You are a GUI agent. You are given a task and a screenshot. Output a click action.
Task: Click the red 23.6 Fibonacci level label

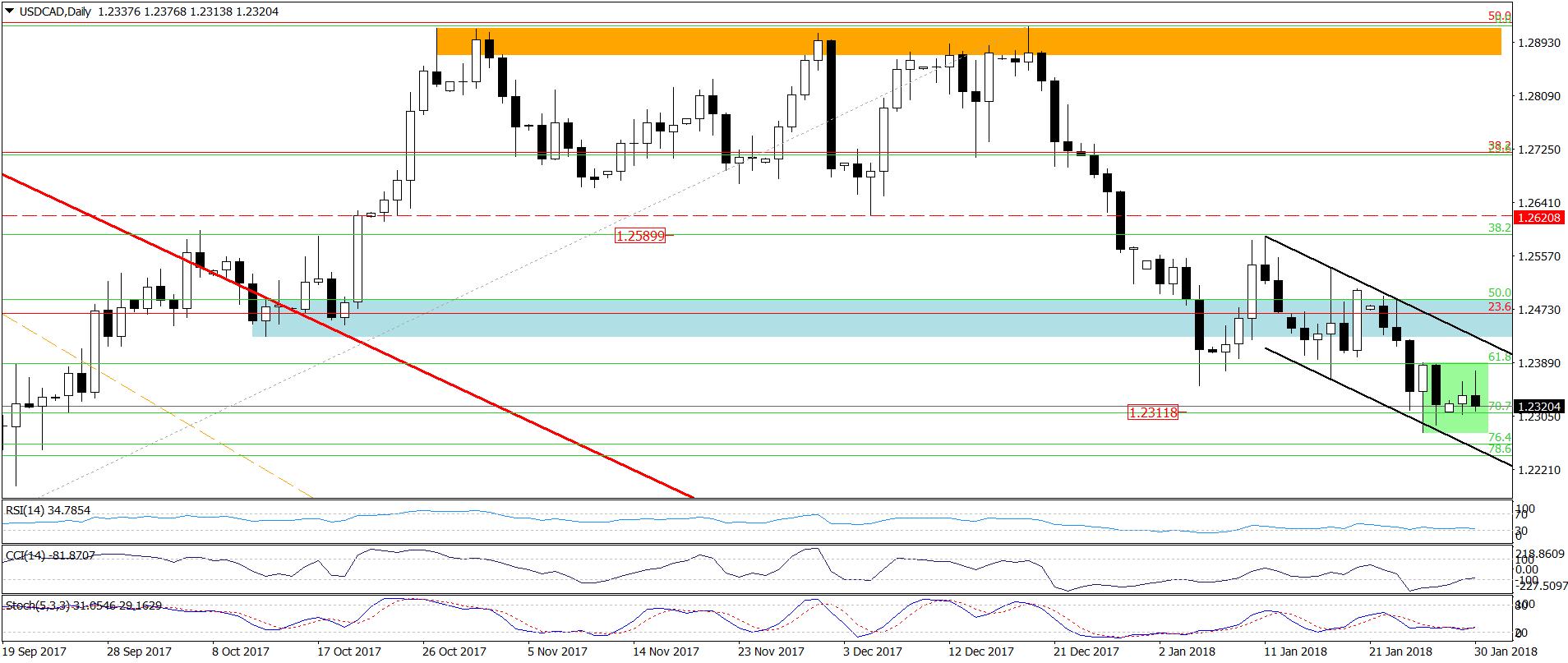tap(1500, 306)
